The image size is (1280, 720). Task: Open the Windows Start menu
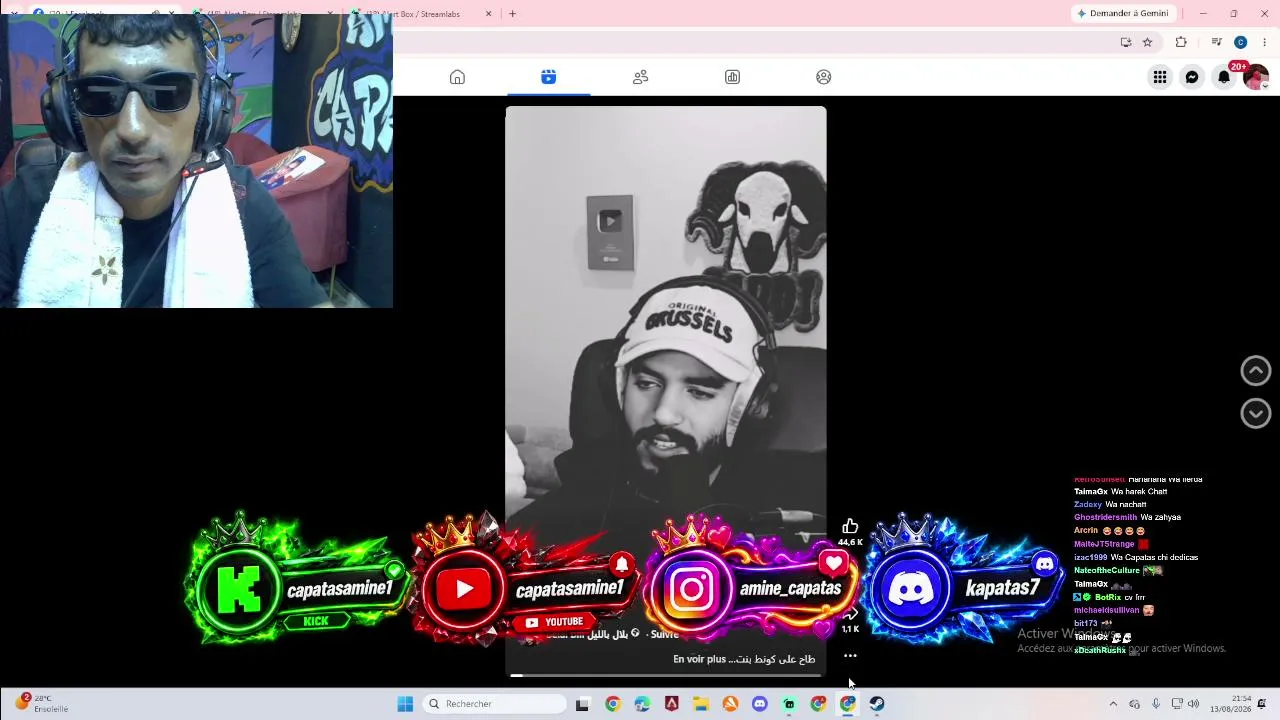405,704
